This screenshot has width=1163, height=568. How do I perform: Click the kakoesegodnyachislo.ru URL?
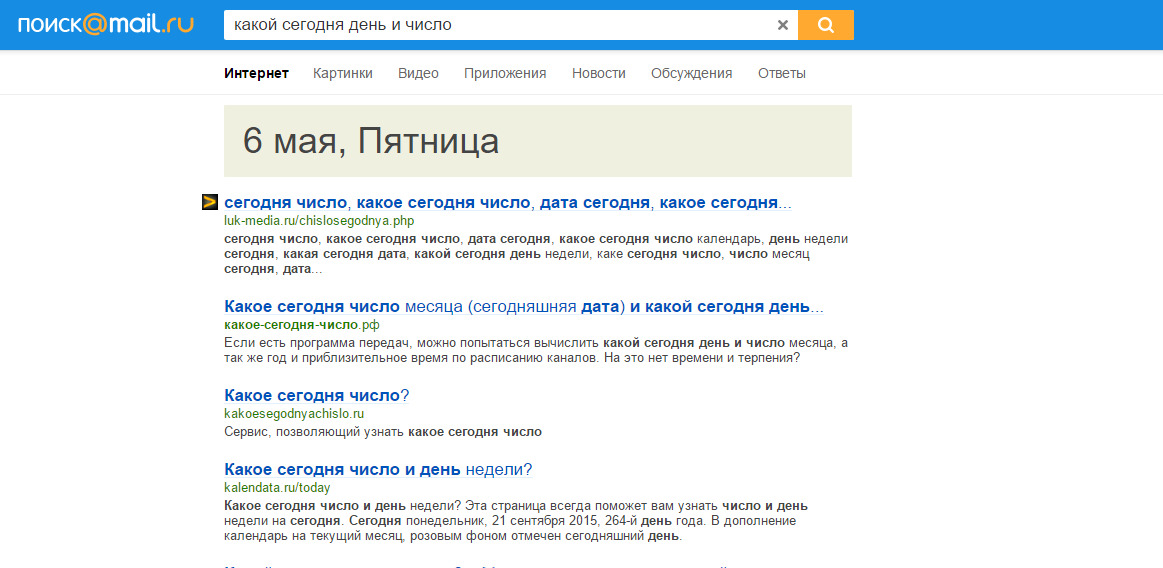tap(294, 413)
